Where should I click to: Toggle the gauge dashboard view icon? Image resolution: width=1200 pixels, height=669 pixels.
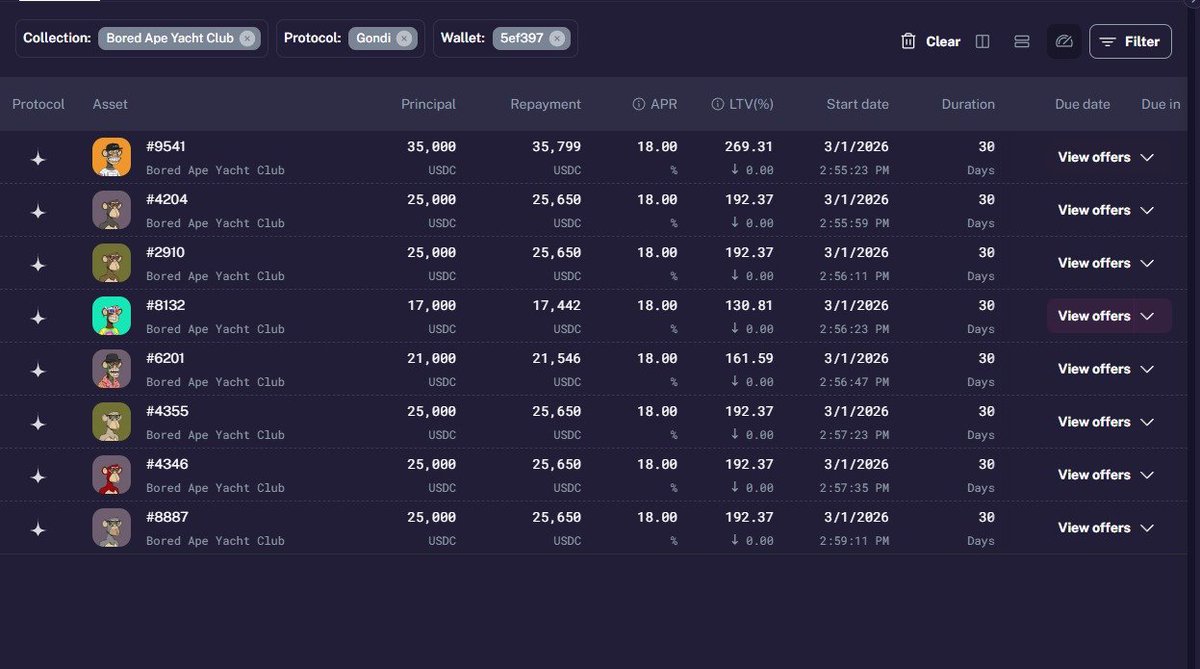click(1064, 41)
